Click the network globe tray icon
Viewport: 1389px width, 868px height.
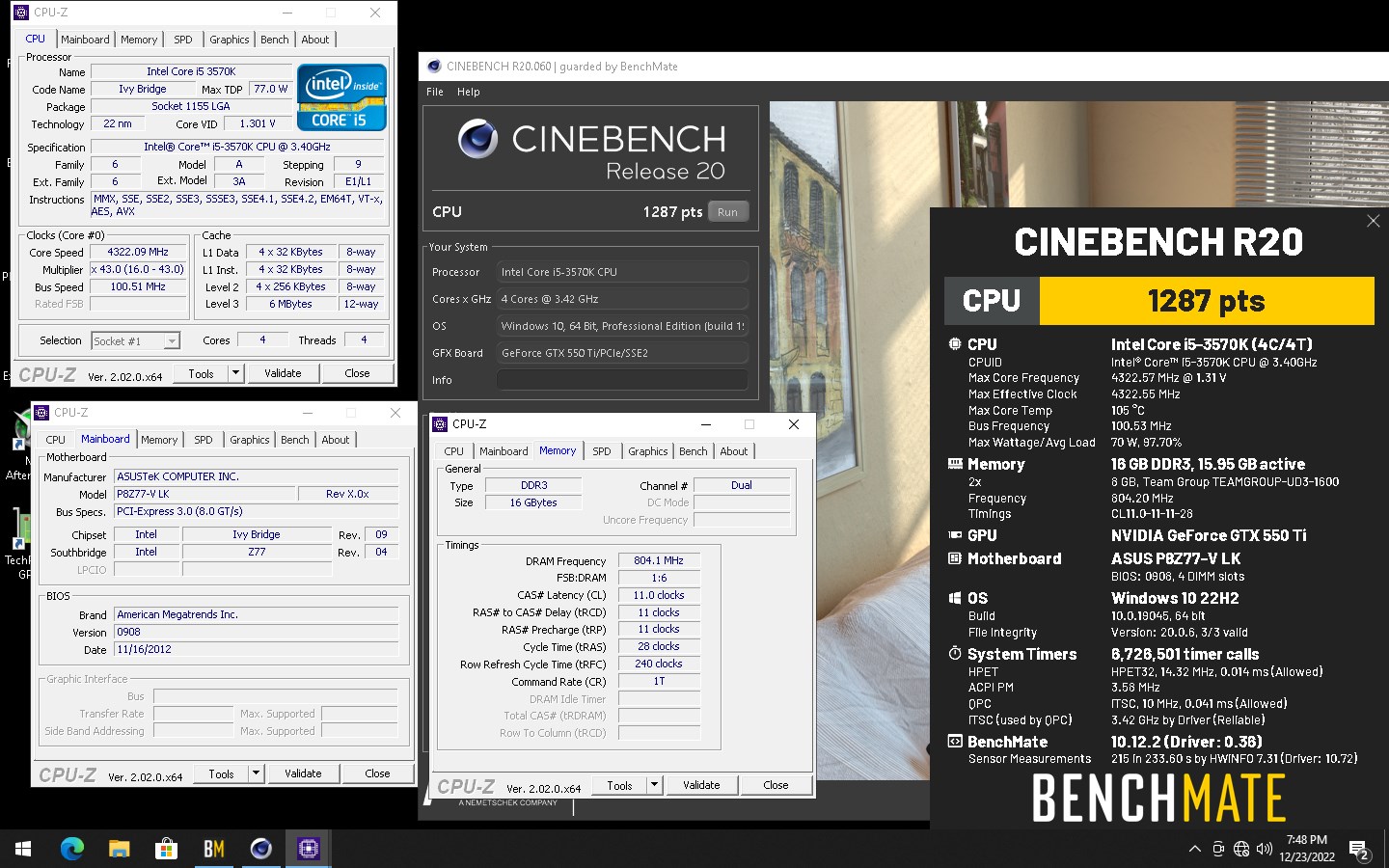(x=1241, y=849)
